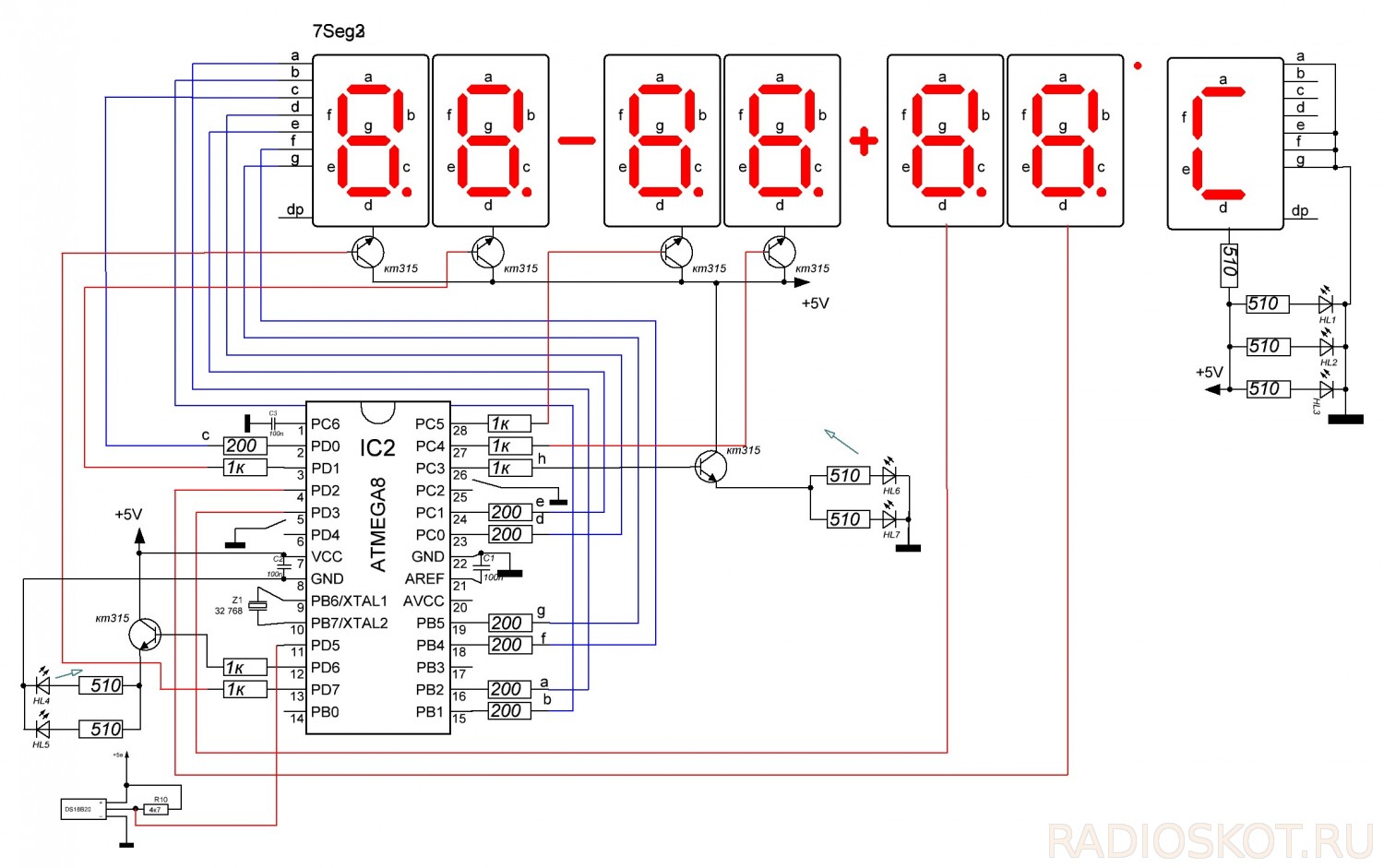The image size is (1384, 868).
Task: Click the red minus sign between digits
Action: click(x=577, y=141)
